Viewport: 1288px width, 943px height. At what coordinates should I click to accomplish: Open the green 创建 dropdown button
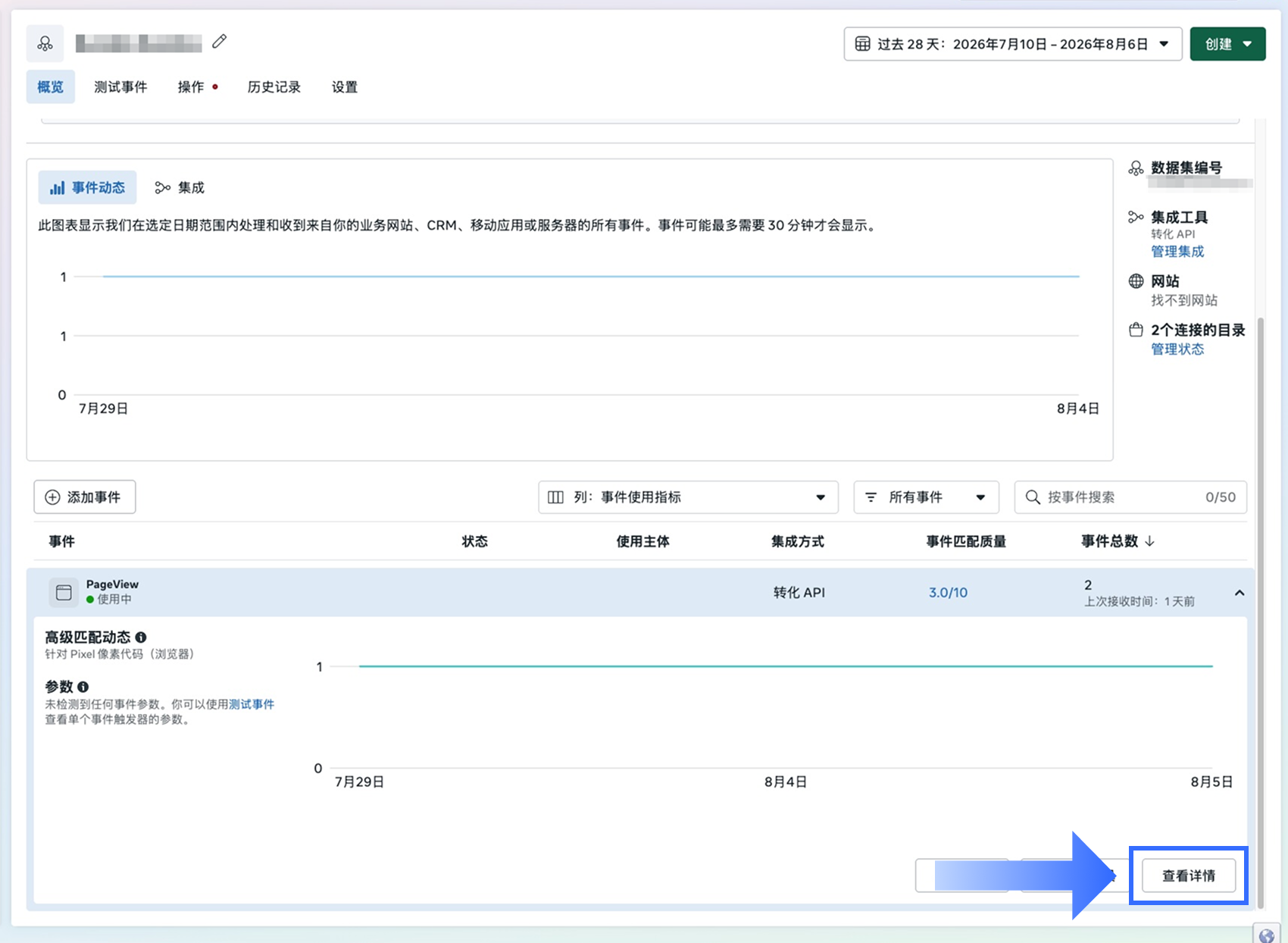(x=1227, y=44)
